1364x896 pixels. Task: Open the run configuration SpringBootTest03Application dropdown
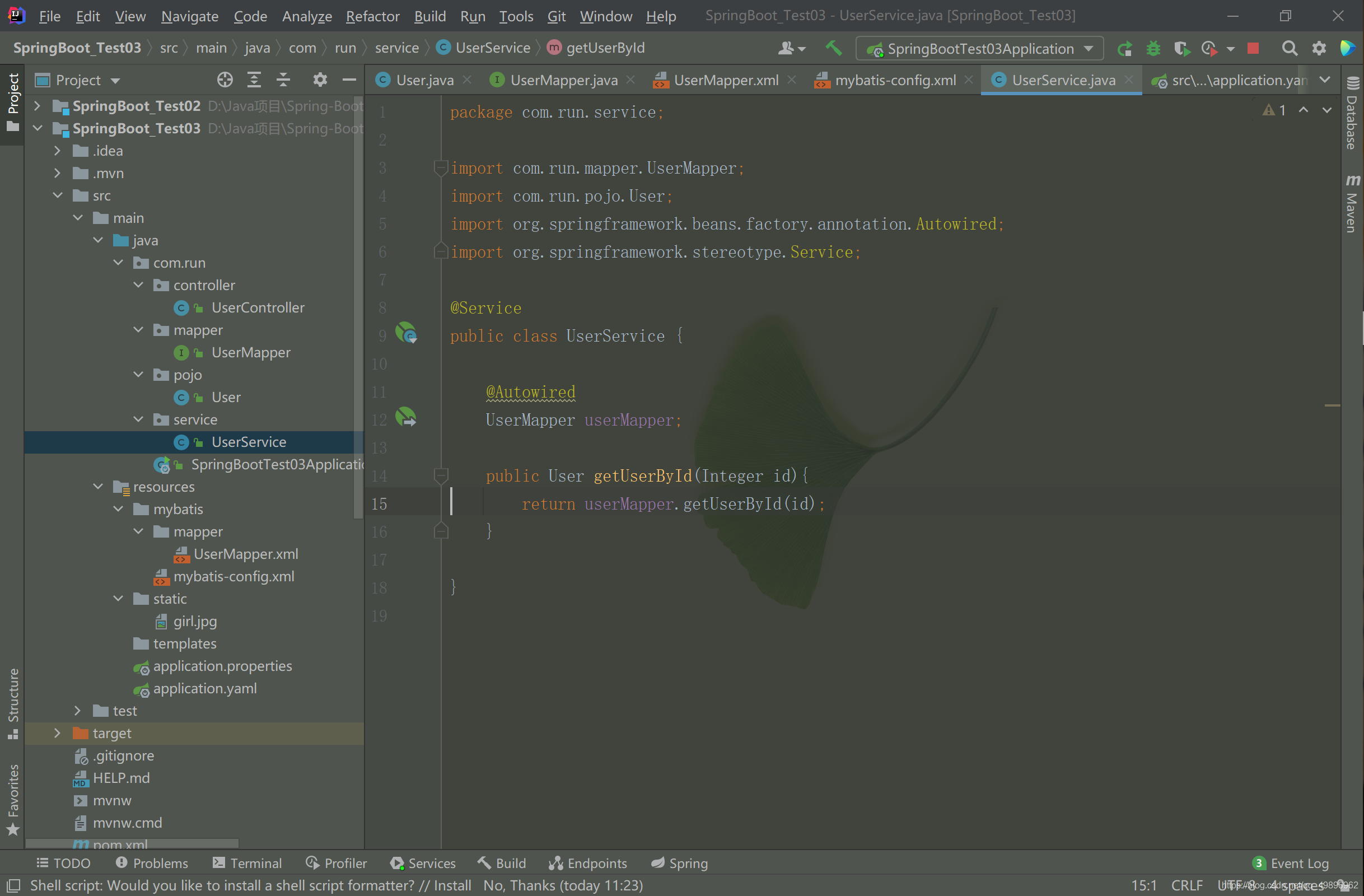pyautogui.click(x=979, y=49)
